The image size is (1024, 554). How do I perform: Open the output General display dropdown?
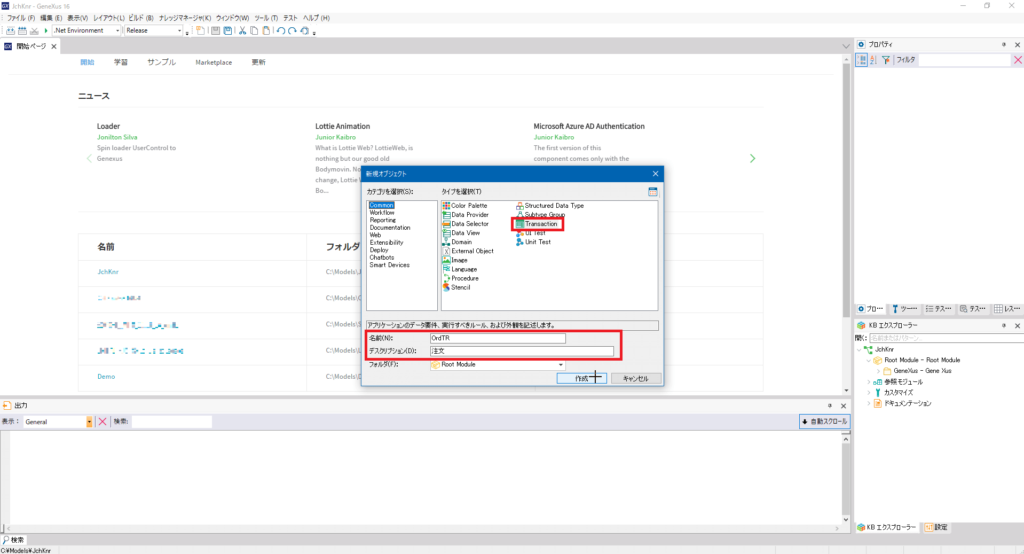coord(57,422)
